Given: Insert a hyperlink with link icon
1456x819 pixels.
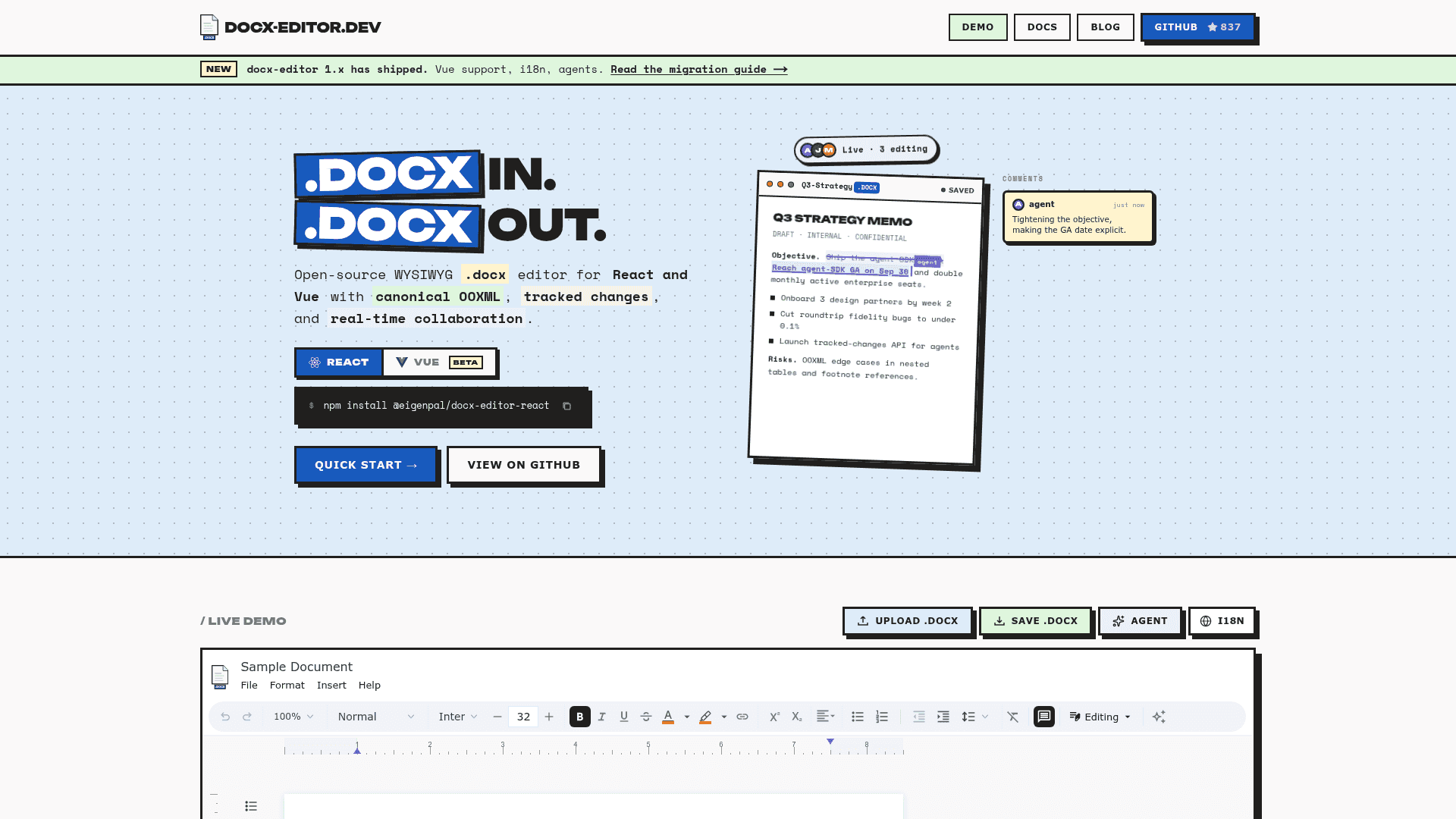Looking at the screenshot, I should tap(742, 717).
